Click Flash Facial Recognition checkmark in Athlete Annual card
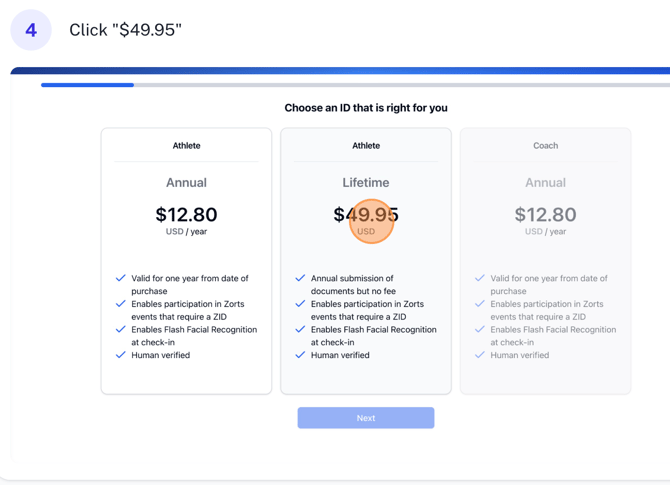 [121, 330]
